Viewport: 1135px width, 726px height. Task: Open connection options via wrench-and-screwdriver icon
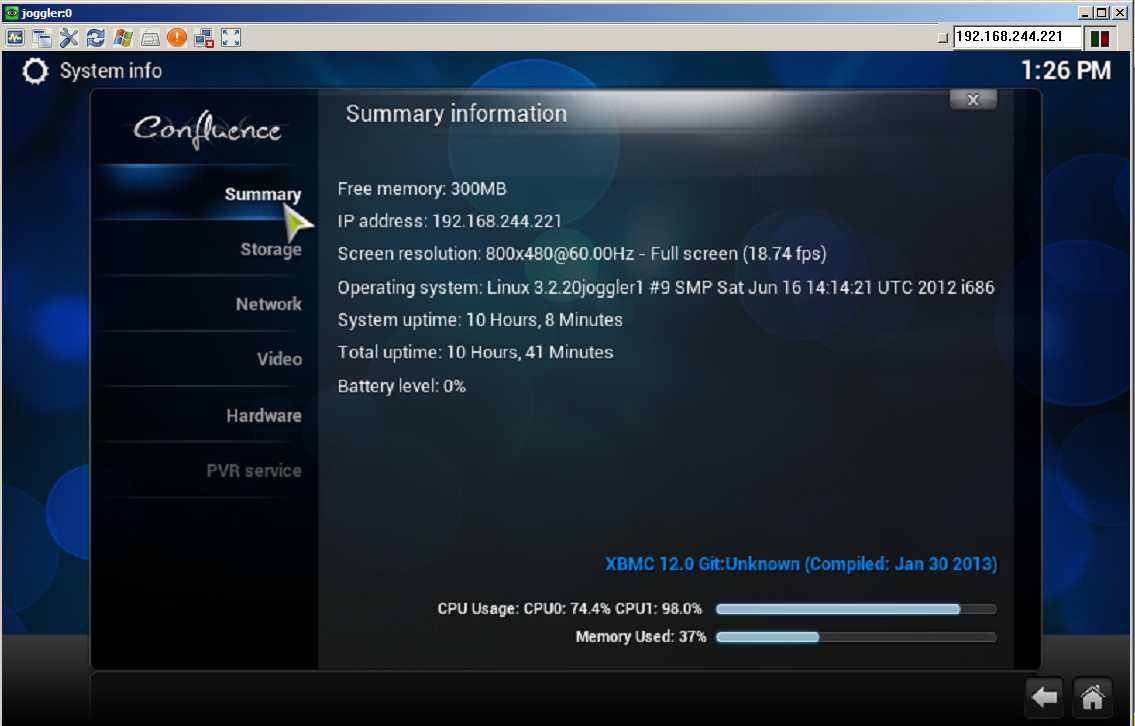click(x=69, y=38)
